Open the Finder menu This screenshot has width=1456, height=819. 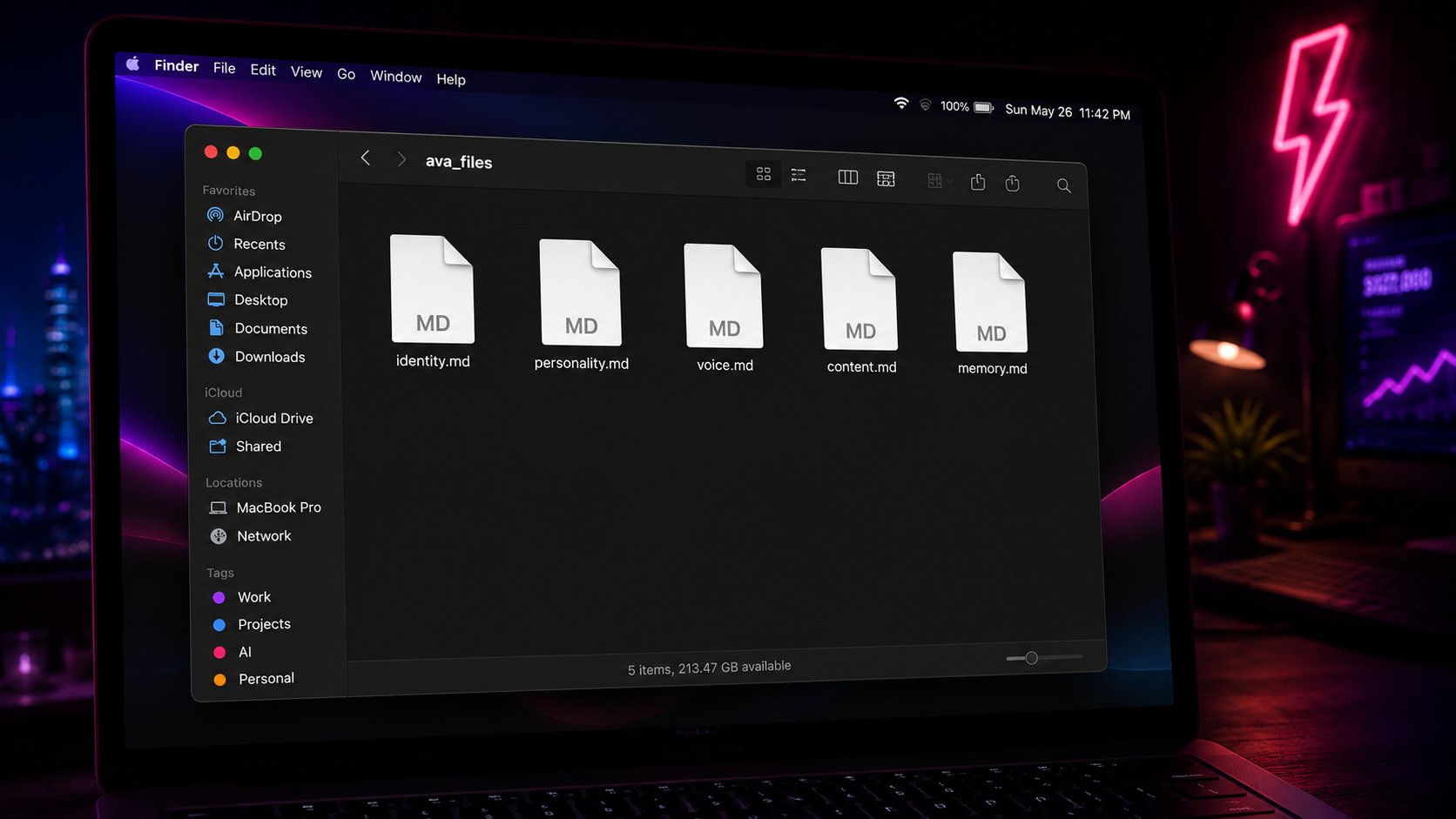pos(177,65)
